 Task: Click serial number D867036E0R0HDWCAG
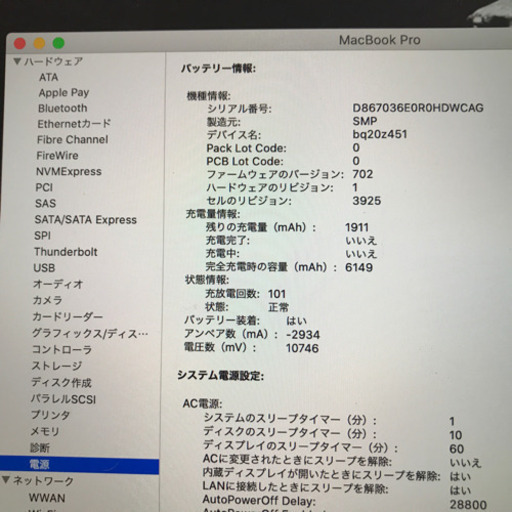pyautogui.click(x=418, y=108)
